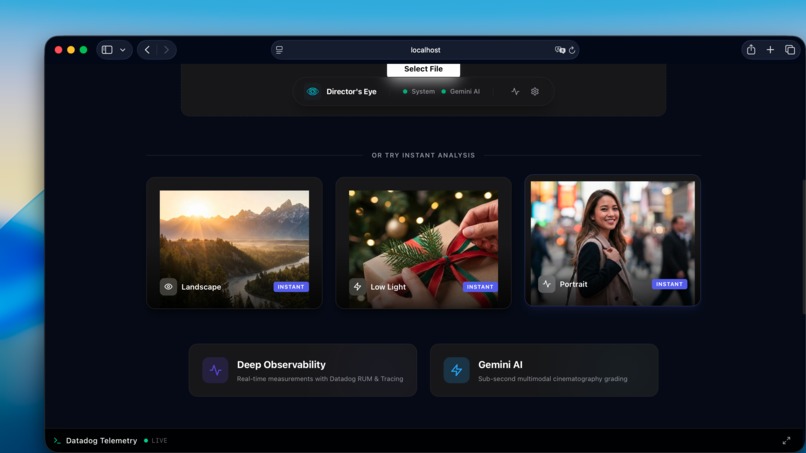Show tab overview icon
The image size is (806, 453).
pos(790,49)
